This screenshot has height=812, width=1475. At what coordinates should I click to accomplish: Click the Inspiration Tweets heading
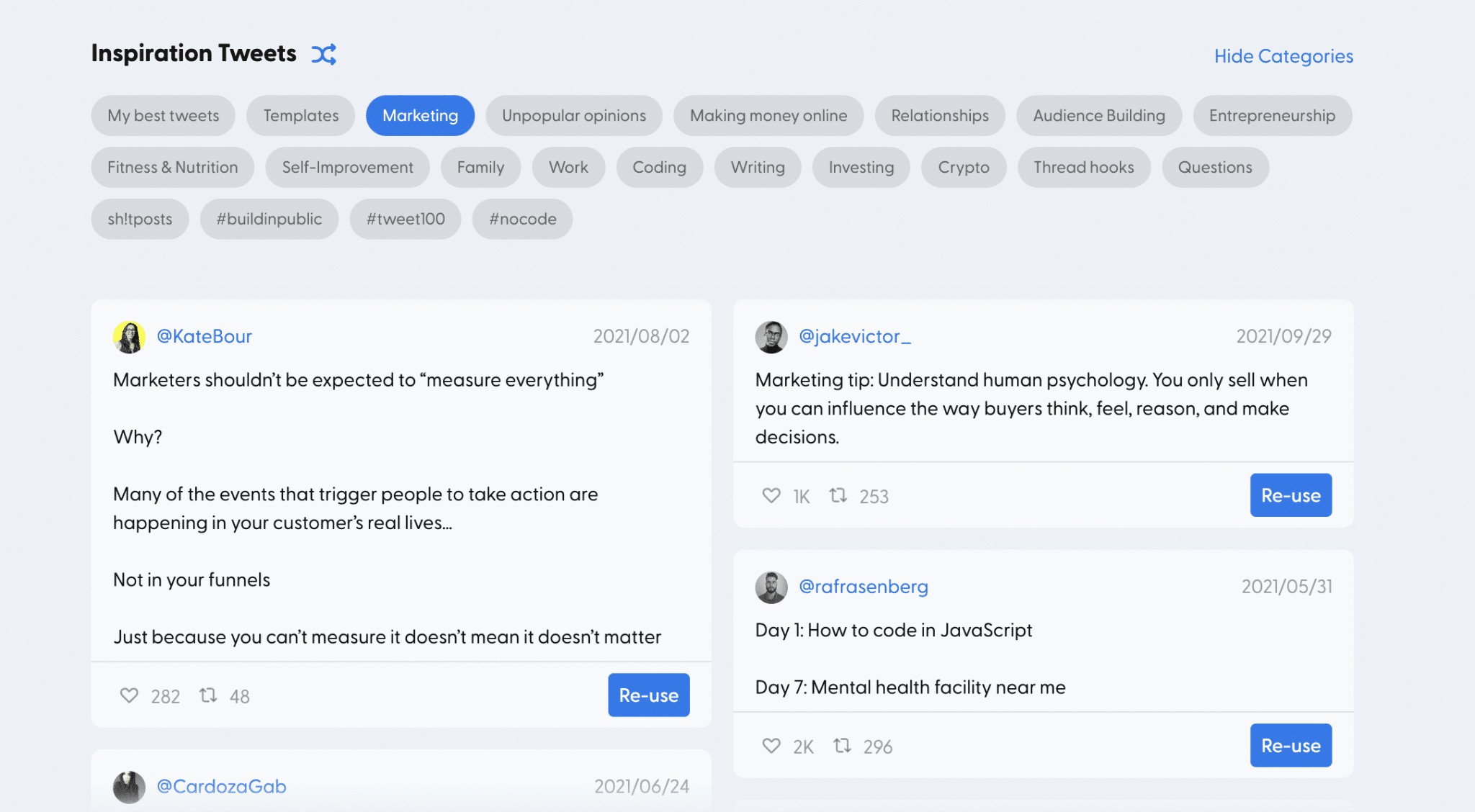click(x=194, y=53)
